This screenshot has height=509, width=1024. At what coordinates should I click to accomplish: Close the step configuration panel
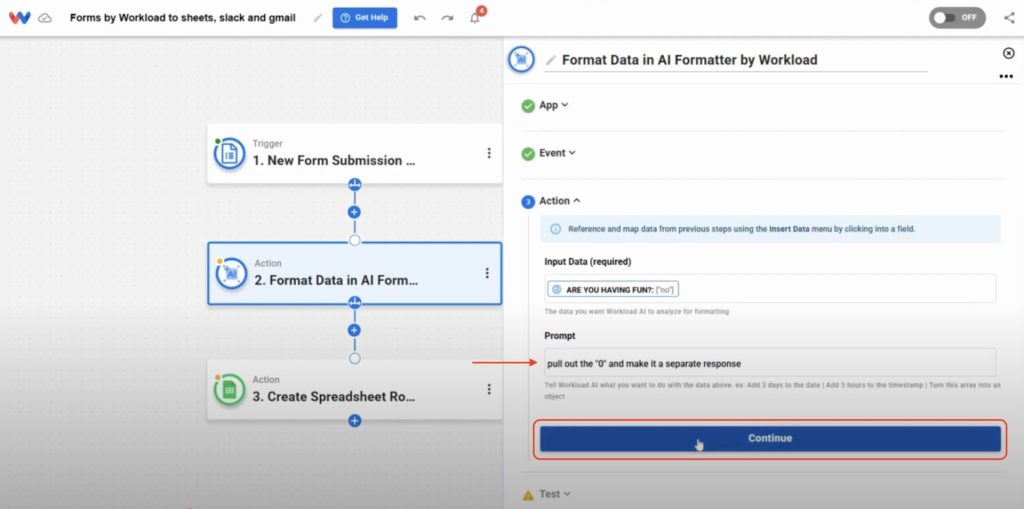(x=1008, y=53)
